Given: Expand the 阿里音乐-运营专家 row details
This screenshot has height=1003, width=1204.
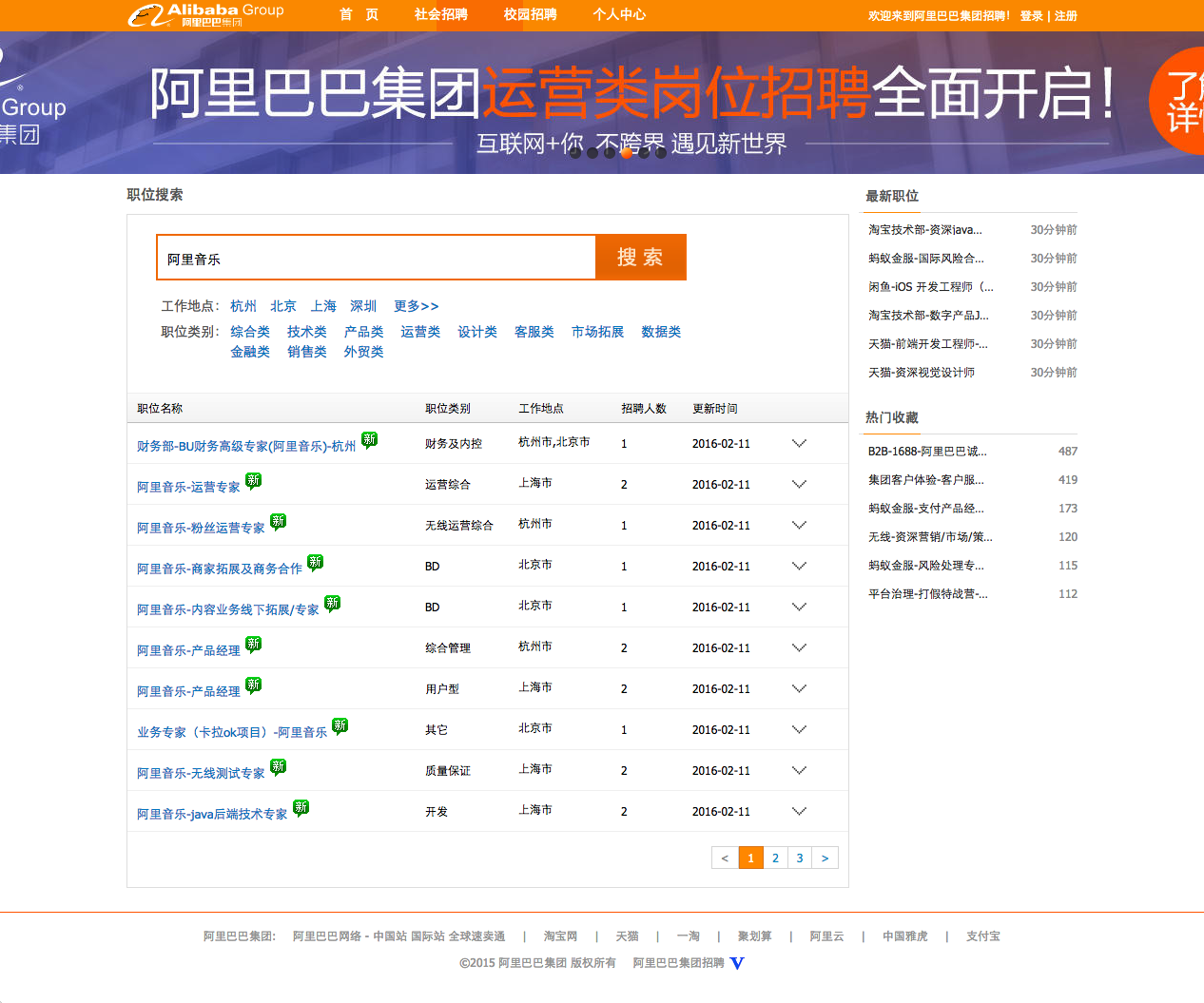Looking at the screenshot, I should point(799,484).
